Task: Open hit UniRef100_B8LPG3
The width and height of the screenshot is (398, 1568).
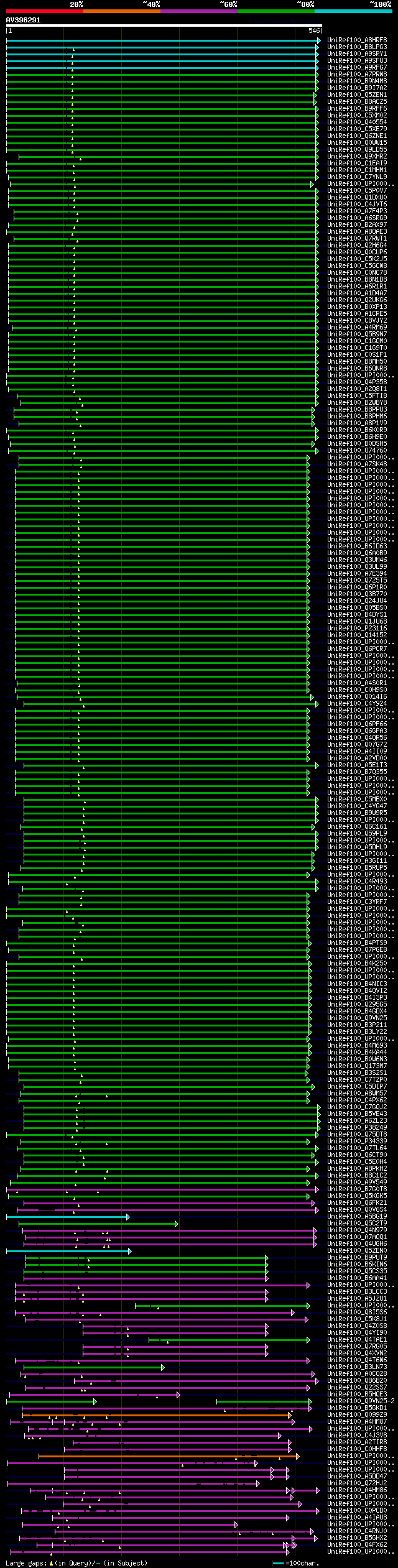Action: (357, 47)
